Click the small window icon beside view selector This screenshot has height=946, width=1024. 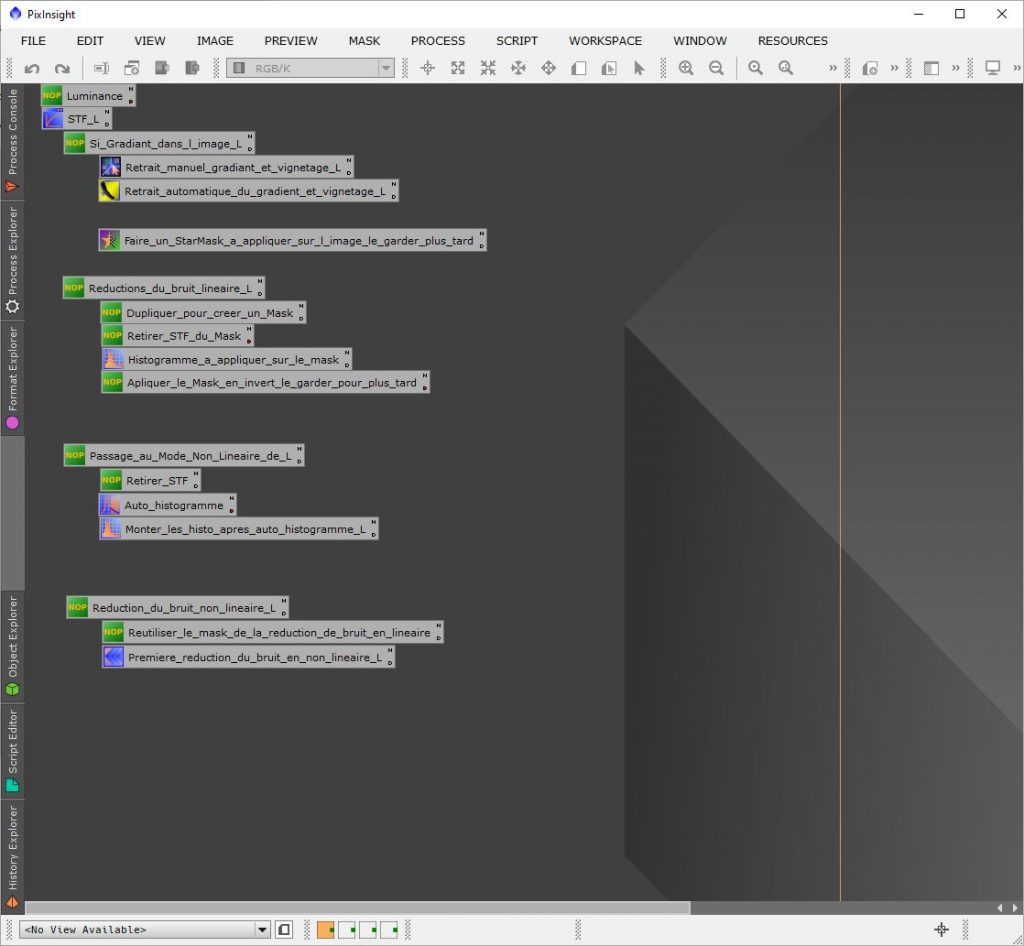coord(284,929)
